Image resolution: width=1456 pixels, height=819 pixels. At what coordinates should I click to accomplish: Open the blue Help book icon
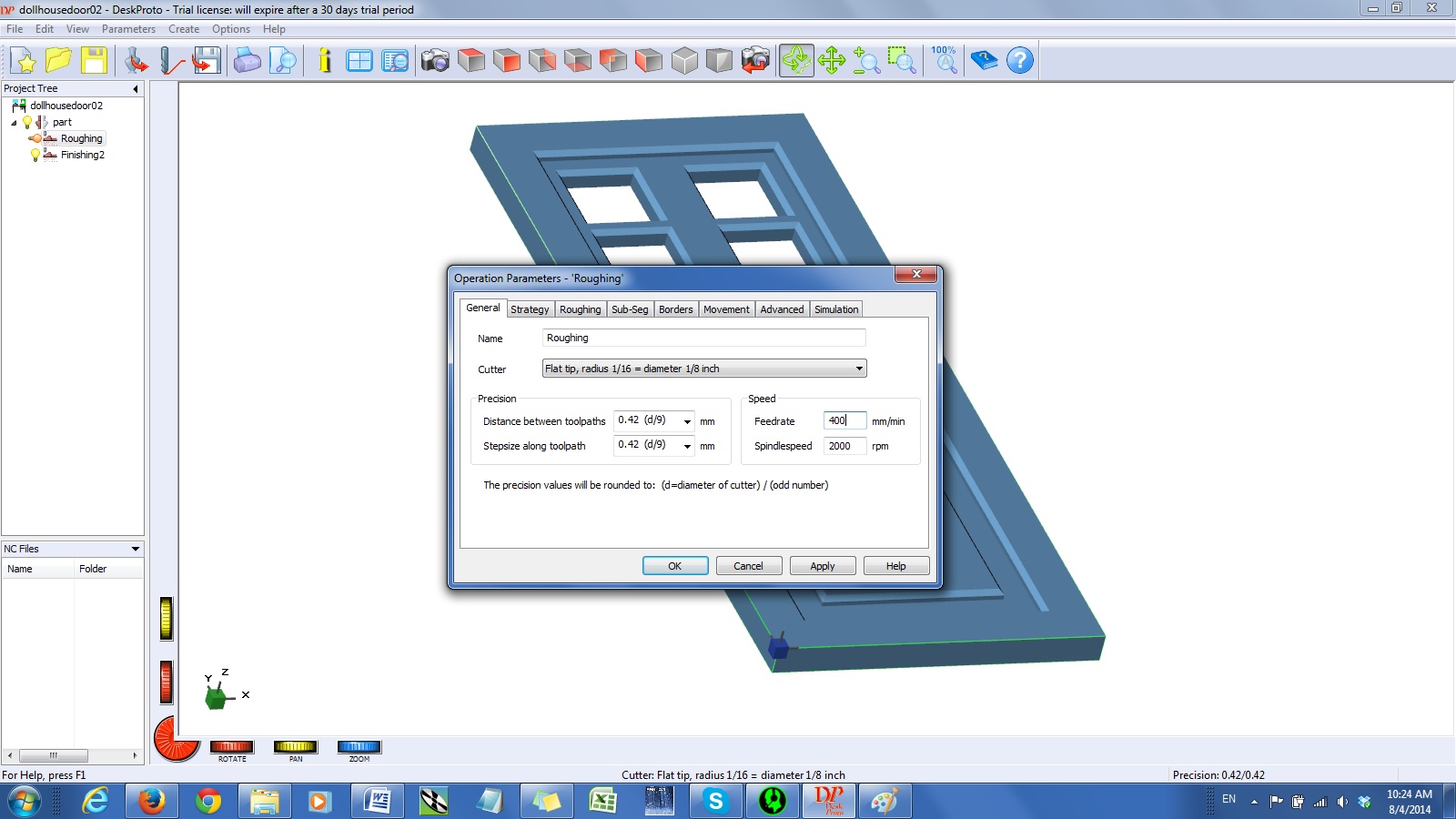tap(985, 61)
